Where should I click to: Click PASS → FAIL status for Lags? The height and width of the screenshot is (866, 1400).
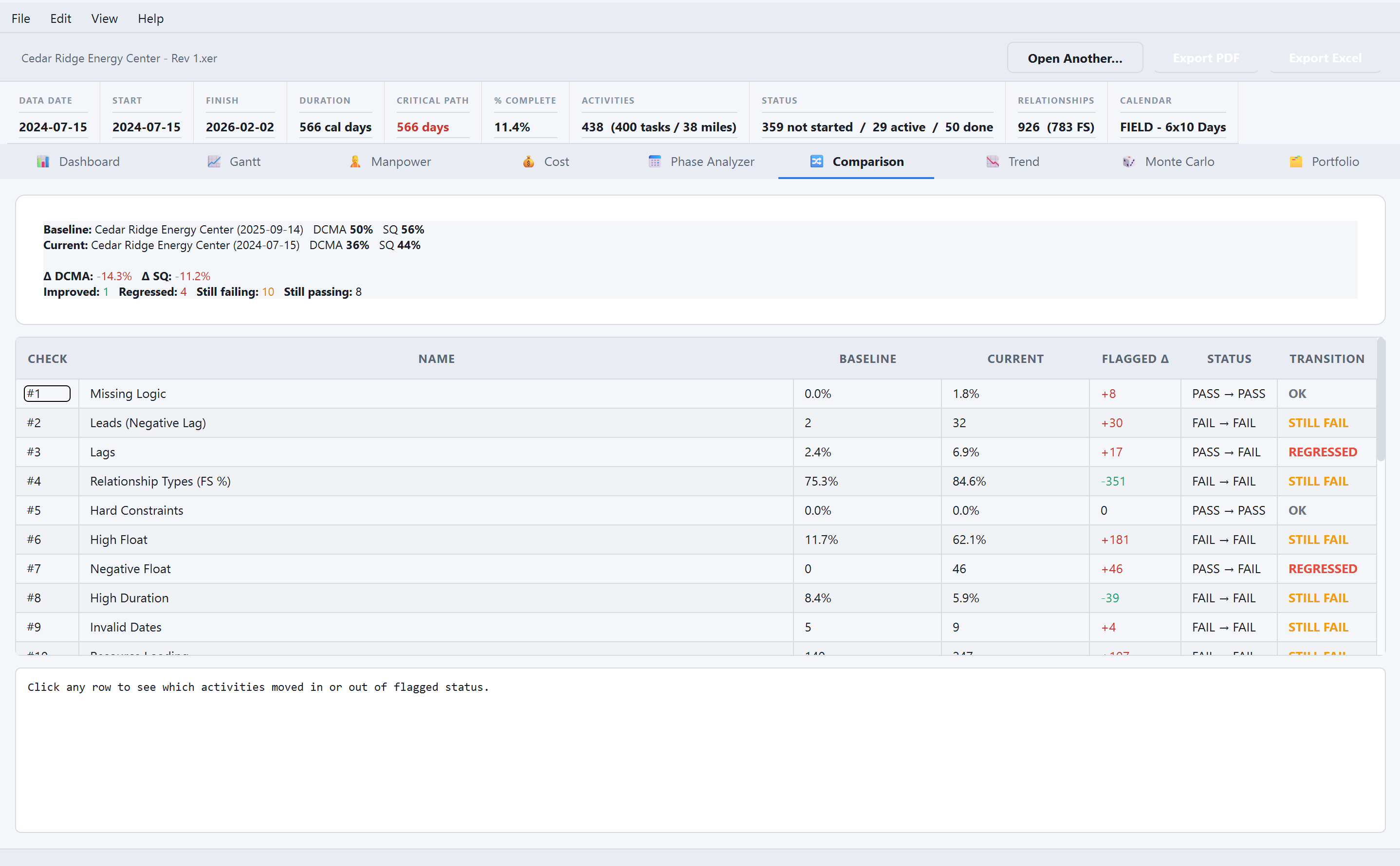coord(1226,452)
